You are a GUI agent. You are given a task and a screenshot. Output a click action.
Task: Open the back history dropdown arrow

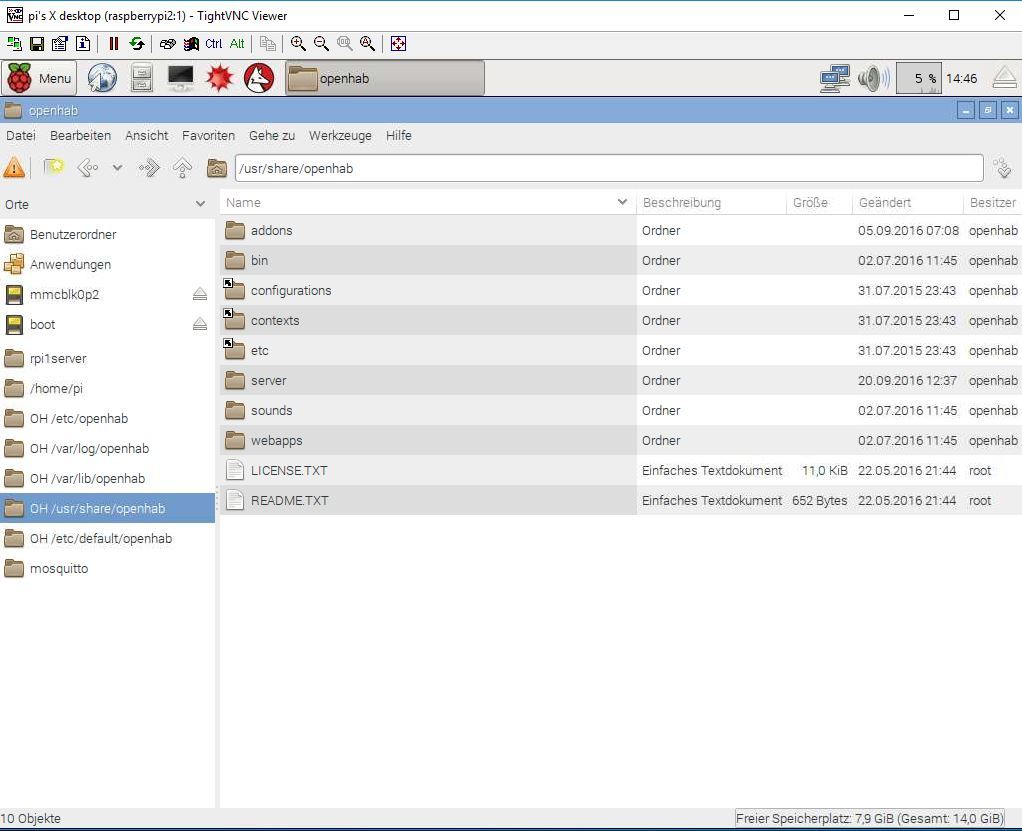pyautogui.click(x=117, y=169)
